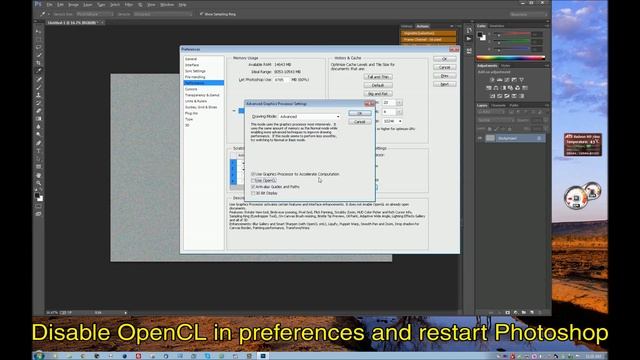Select the Healing Brush tool
Viewport: 640px width, 360px height.
38,79
